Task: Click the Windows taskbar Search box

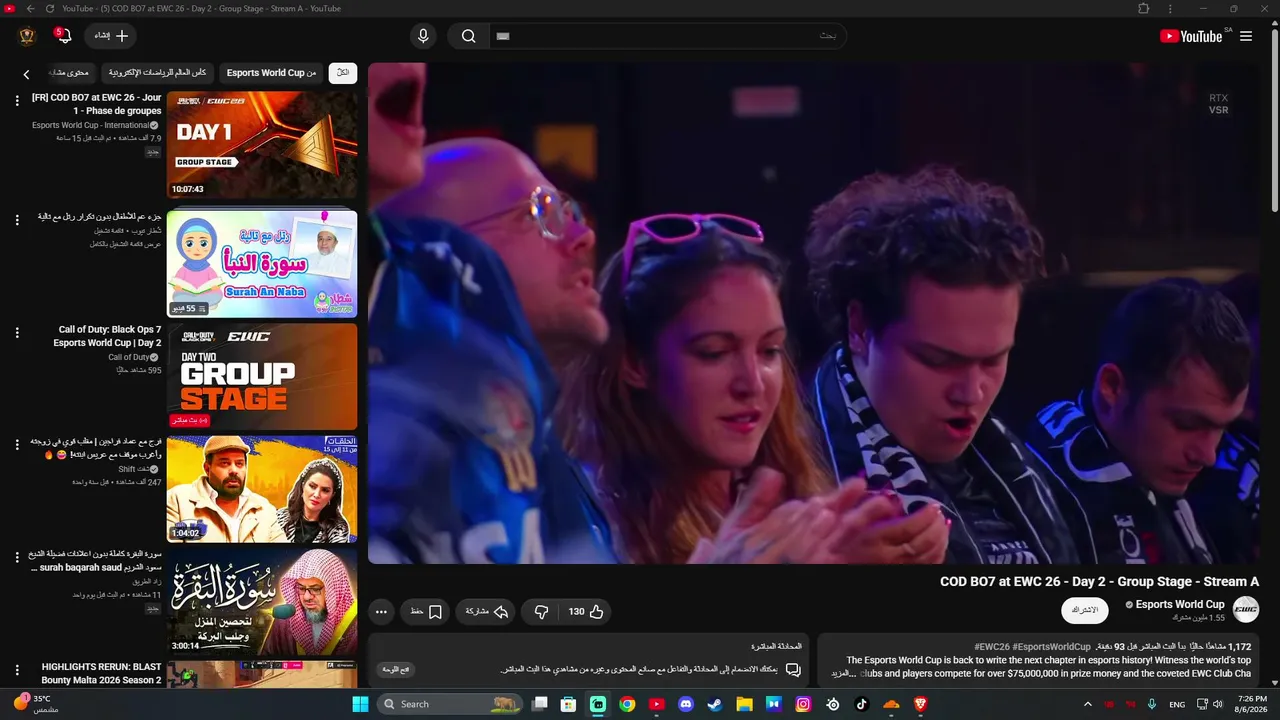Action: tap(451, 704)
